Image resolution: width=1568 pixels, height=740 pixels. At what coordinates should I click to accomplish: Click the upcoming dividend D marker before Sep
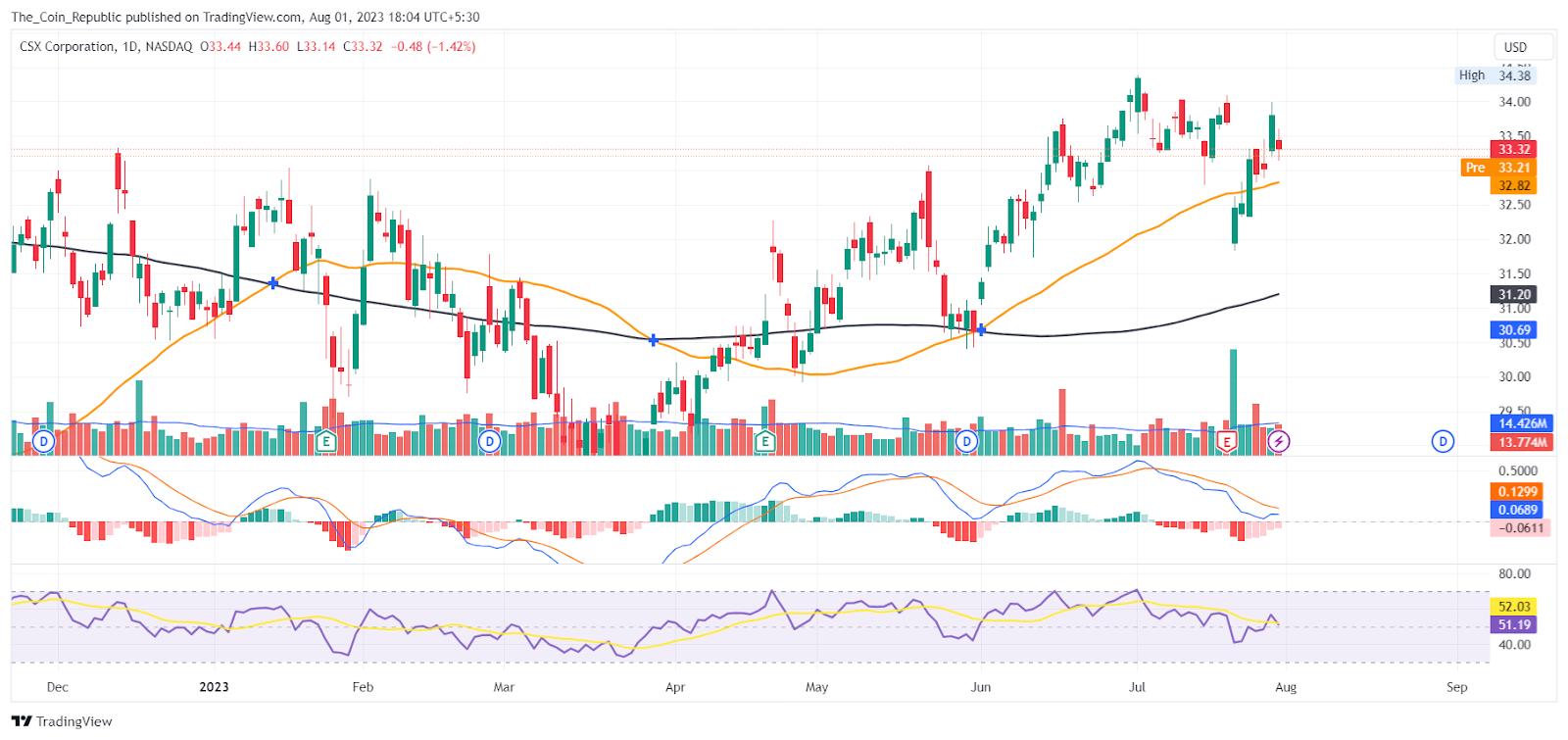1443,442
